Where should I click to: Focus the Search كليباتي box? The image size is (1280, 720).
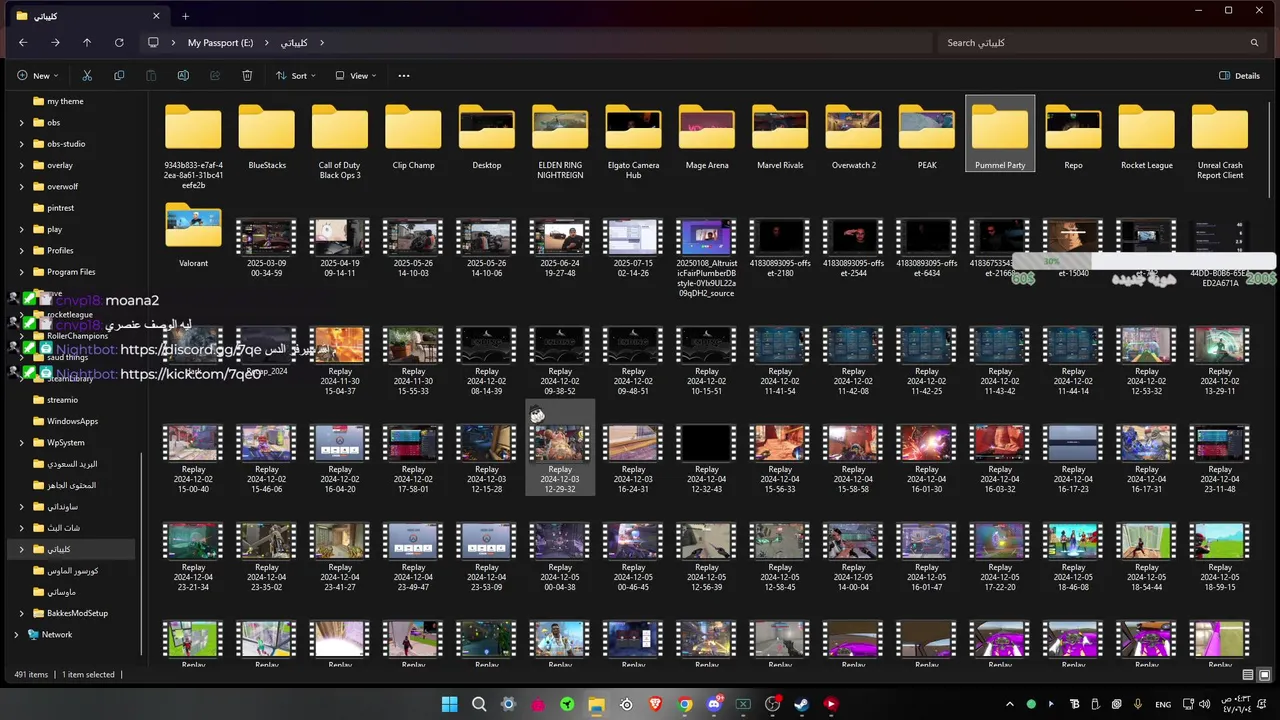coord(1100,43)
